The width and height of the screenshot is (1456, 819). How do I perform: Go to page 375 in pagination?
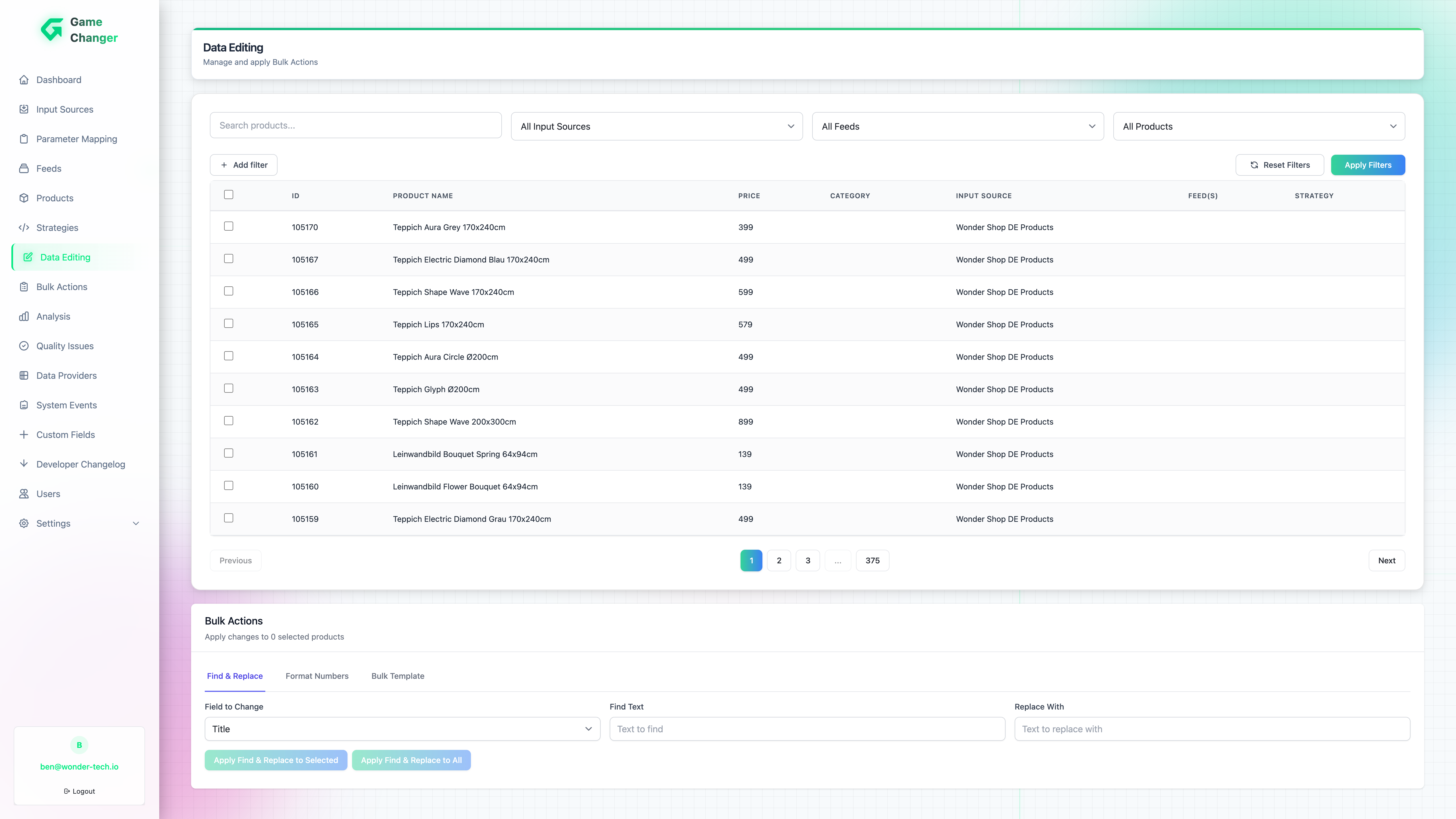click(872, 561)
